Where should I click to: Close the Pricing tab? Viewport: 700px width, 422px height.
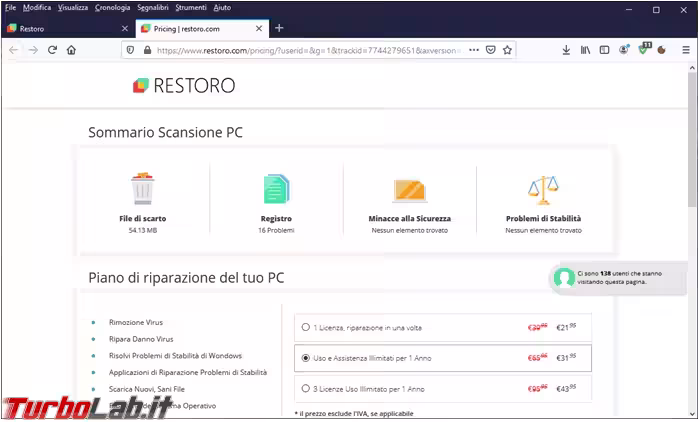click(x=258, y=28)
